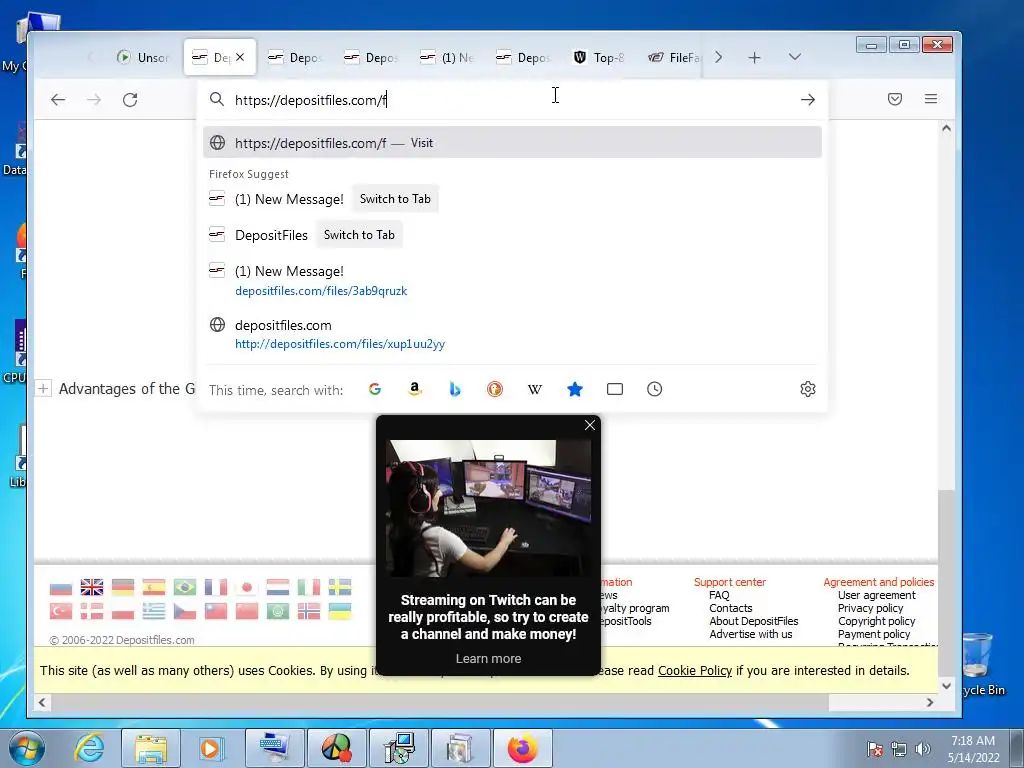Viewport: 1024px width, 768px height.
Task: Search bookmarks via the star icon
Action: coord(575,389)
